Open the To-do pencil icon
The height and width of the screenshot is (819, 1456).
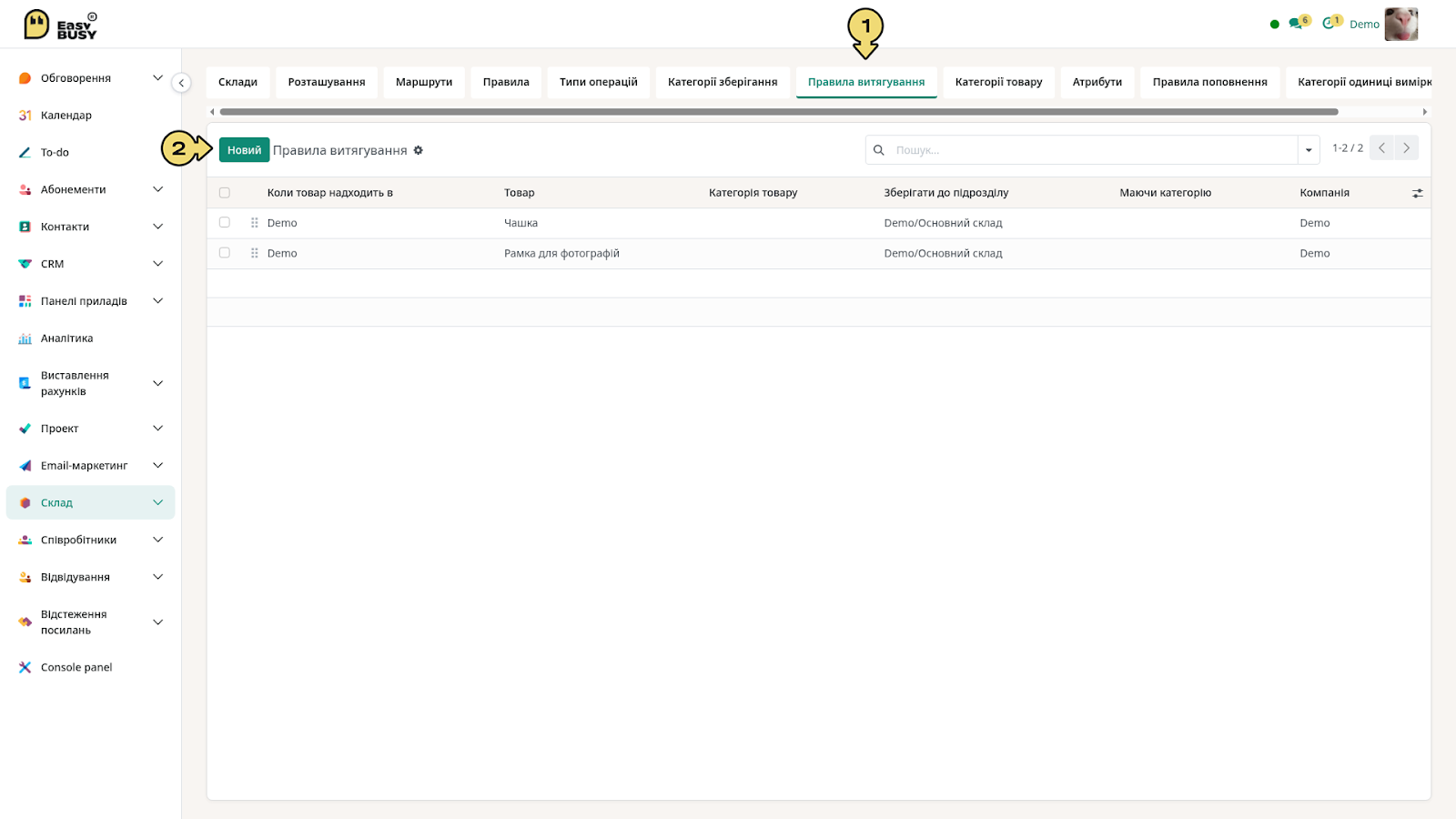(25, 153)
